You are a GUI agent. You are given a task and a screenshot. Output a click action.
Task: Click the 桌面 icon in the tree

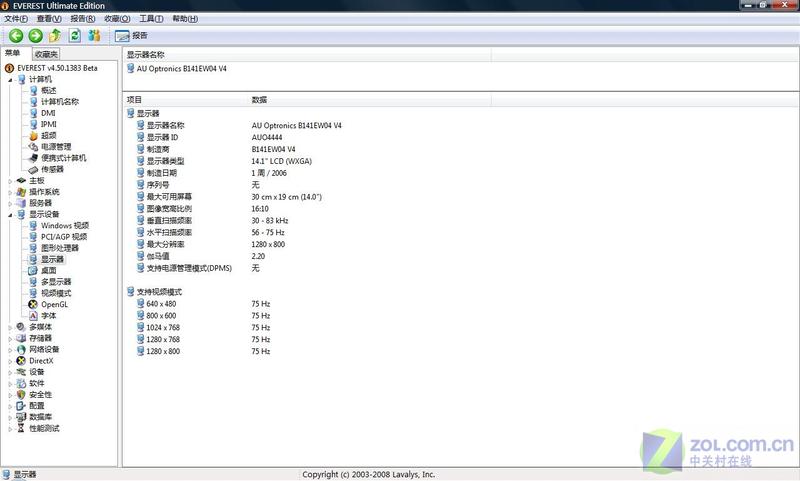(x=33, y=270)
